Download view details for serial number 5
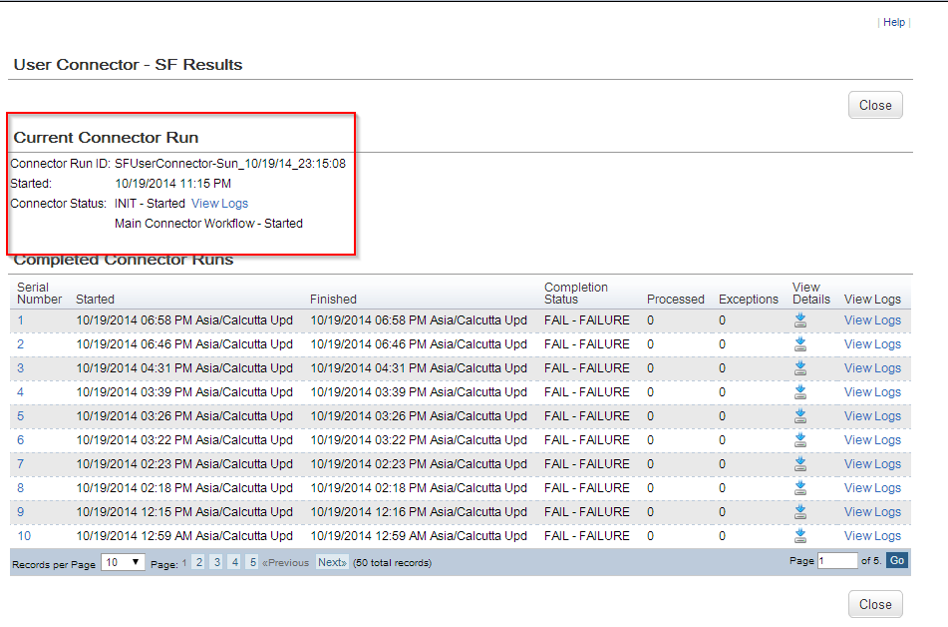Viewport: 948px width, 627px height. point(800,416)
